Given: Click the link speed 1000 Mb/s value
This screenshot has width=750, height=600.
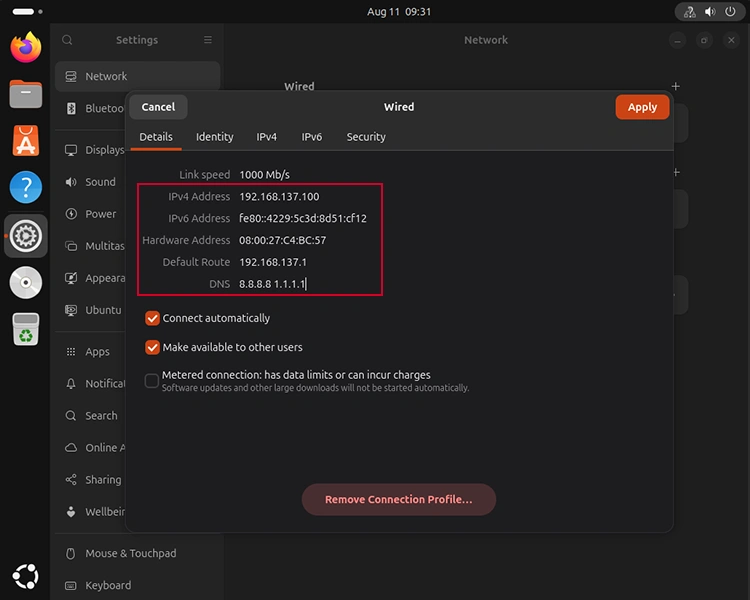Looking at the screenshot, I should tap(265, 175).
